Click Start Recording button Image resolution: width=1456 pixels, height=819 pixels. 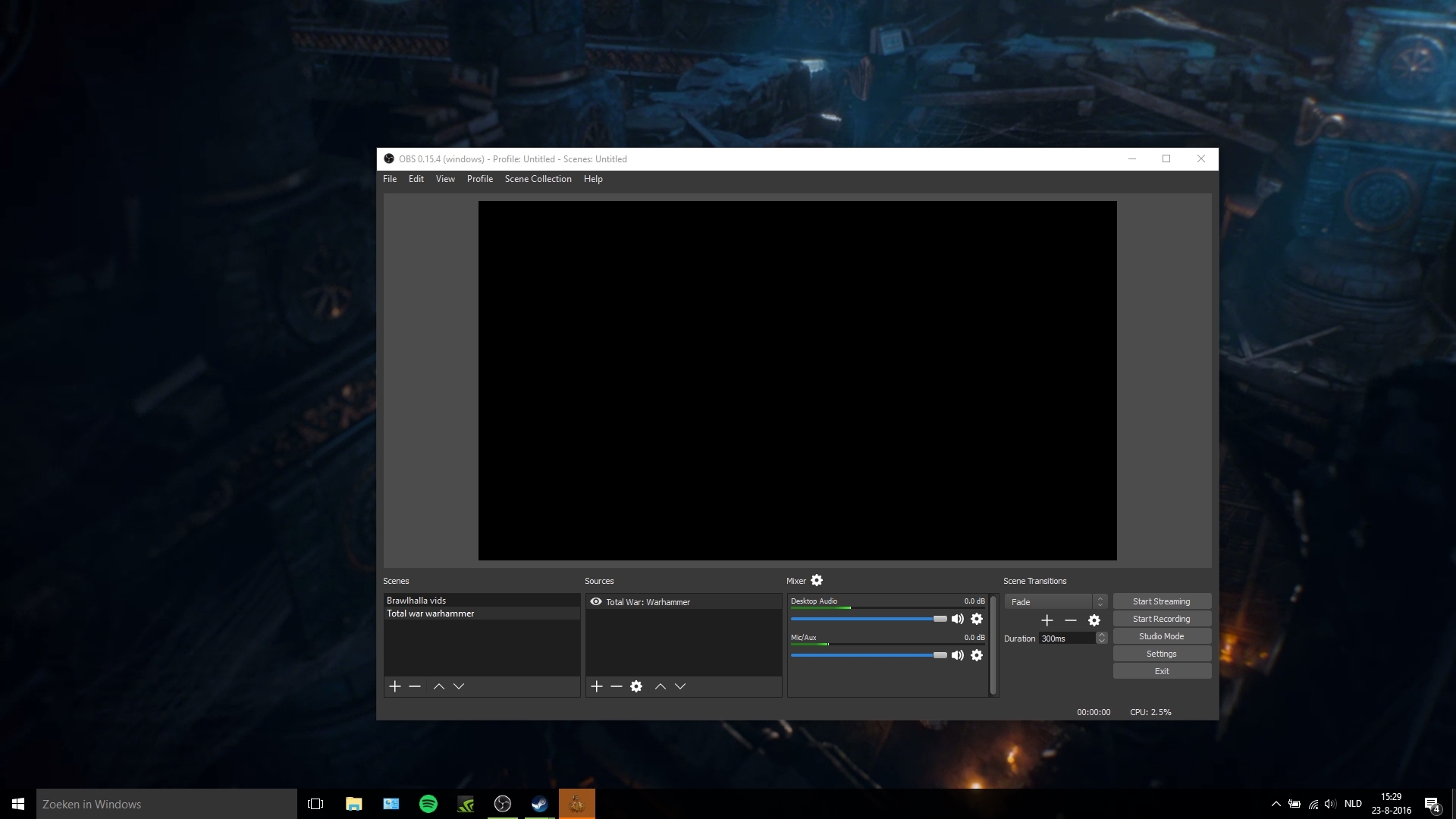point(1161,619)
